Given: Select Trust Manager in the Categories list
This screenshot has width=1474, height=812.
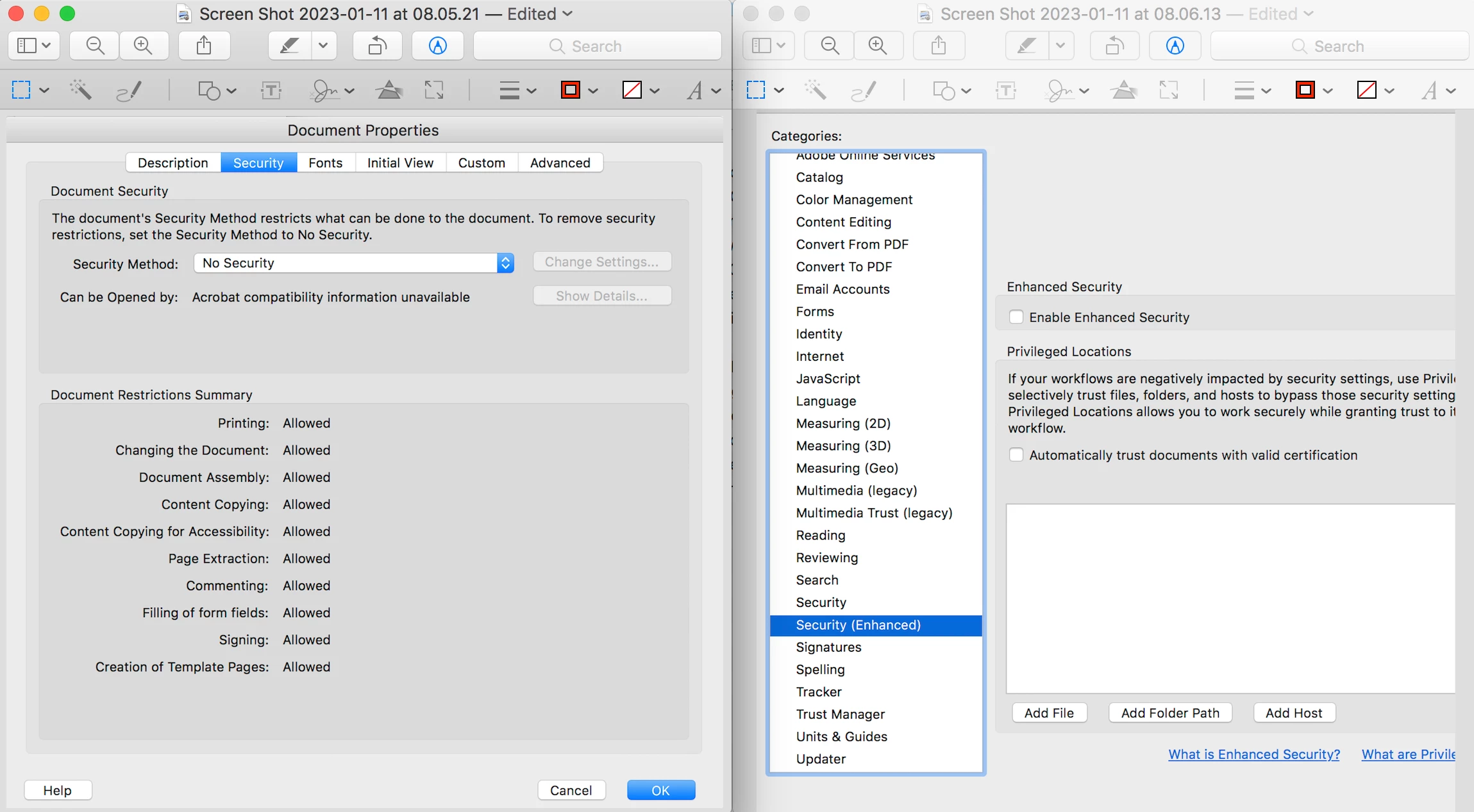Looking at the screenshot, I should pyautogui.click(x=840, y=714).
